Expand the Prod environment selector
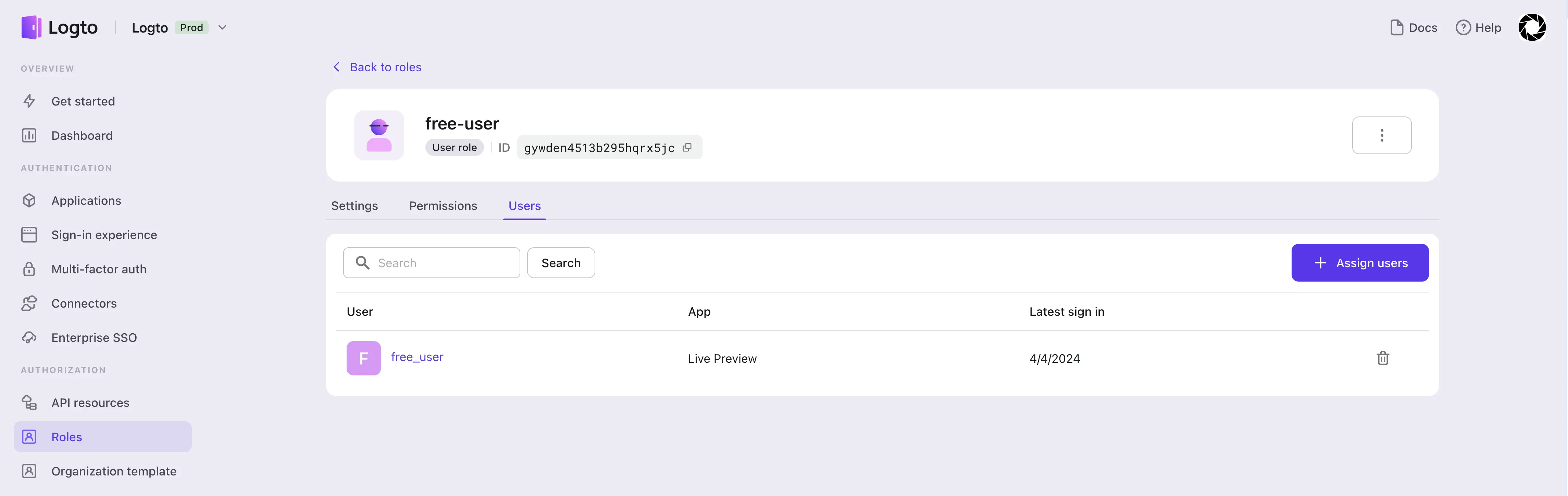Image resolution: width=1568 pixels, height=496 pixels. [x=222, y=27]
